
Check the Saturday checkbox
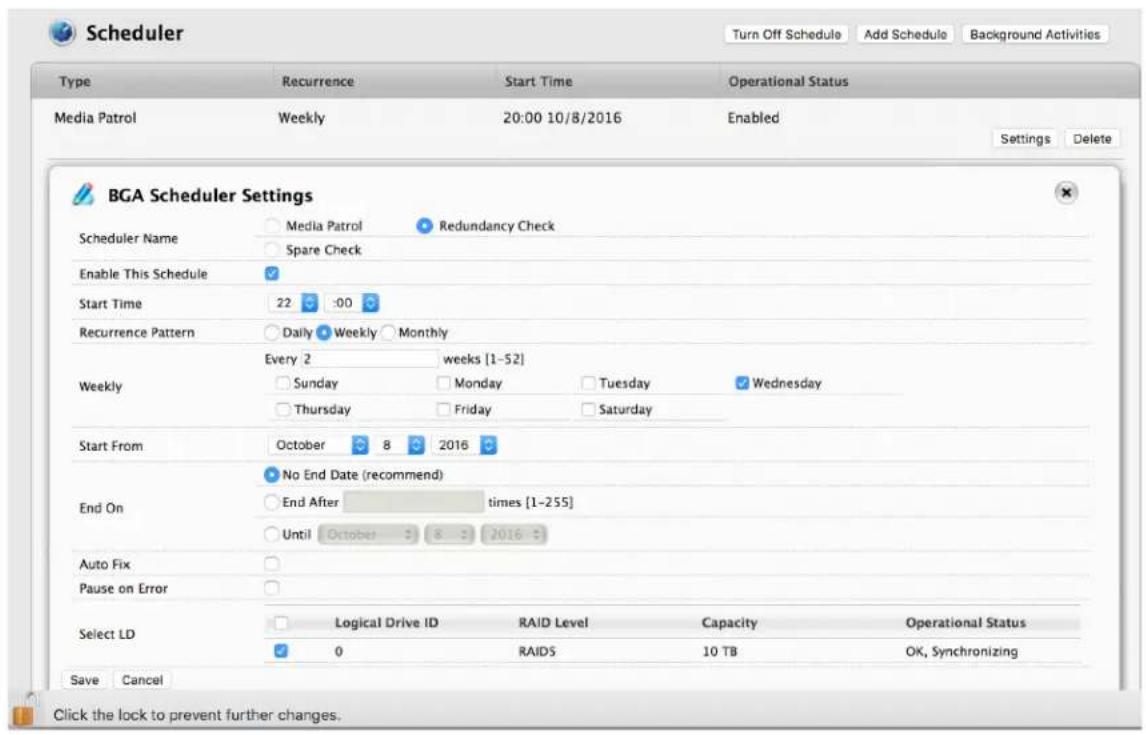(x=588, y=409)
